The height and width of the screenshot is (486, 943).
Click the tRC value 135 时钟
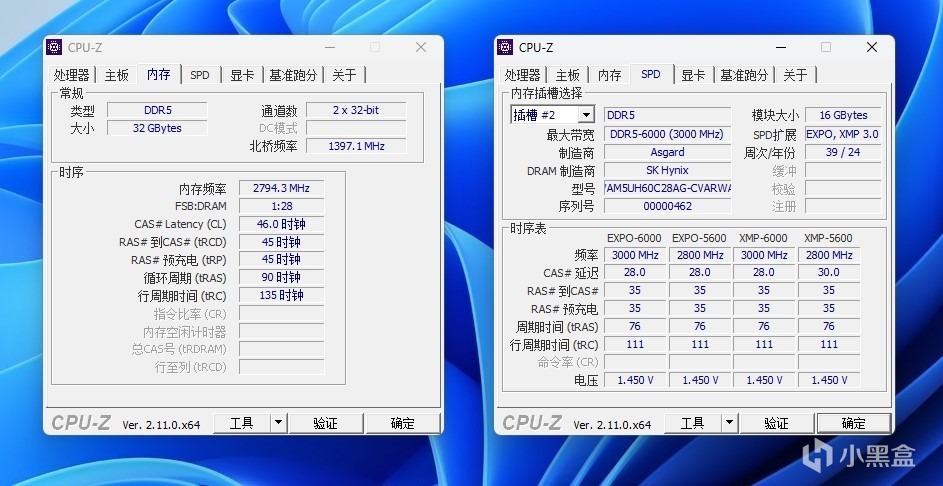coord(281,295)
